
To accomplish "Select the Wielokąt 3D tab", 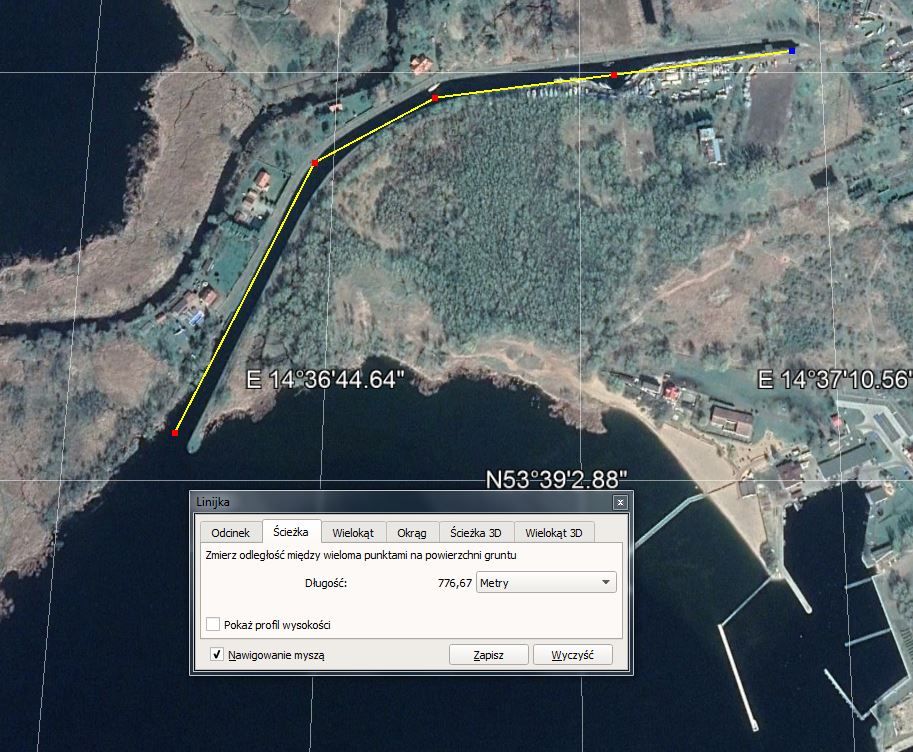I will (x=553, y=533).
